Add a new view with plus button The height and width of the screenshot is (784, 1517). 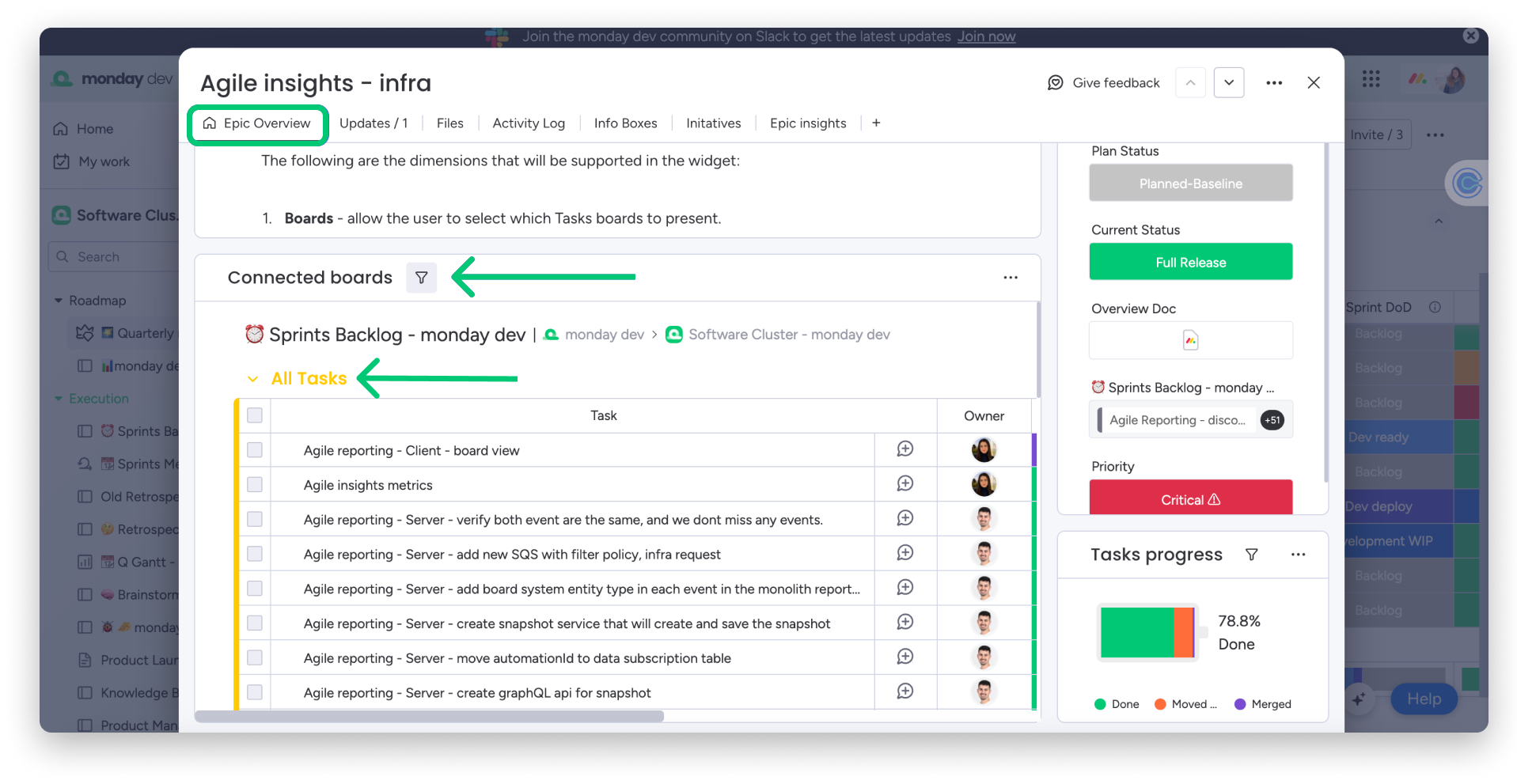click(x=876, y=123)
